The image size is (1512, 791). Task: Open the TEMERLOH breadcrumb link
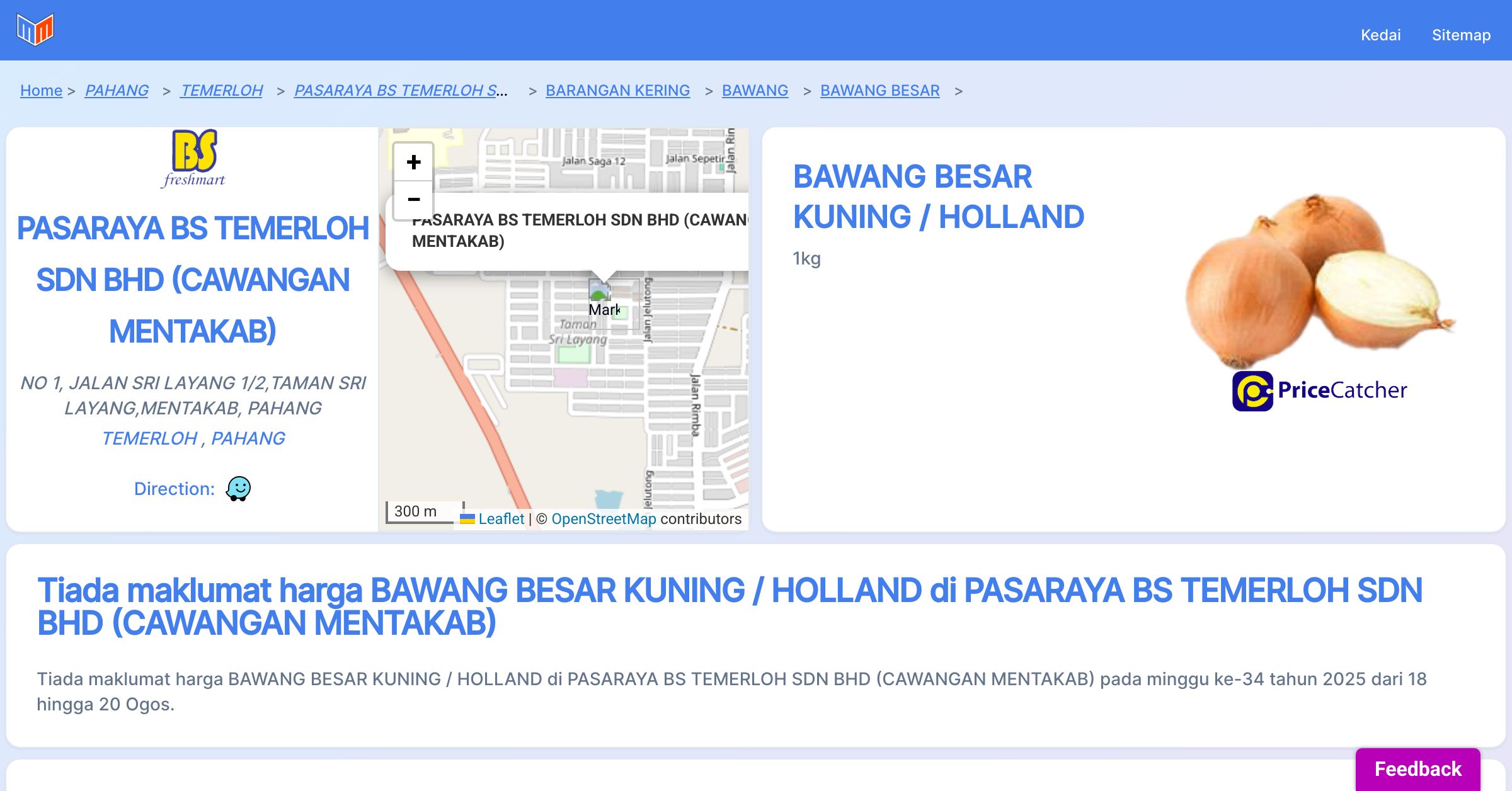tap(222, 91)
